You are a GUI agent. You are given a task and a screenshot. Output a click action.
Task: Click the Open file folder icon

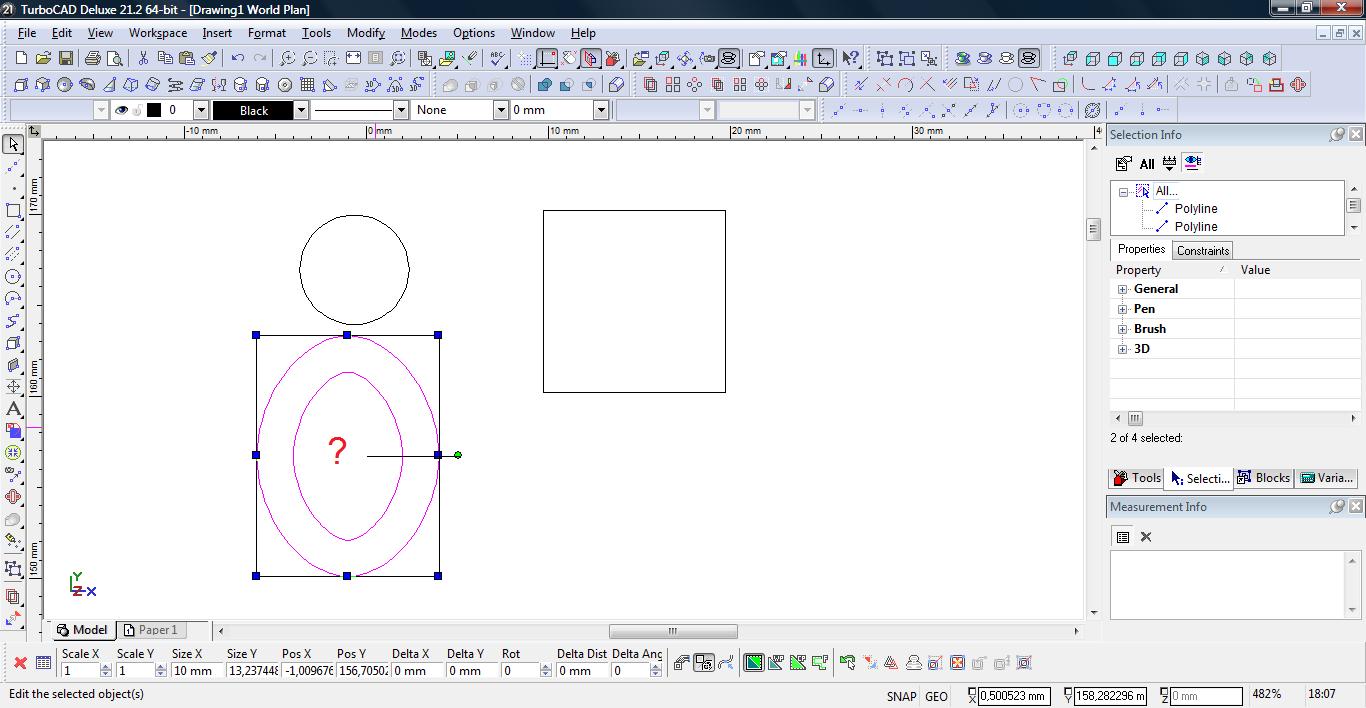[x=43, y=59]
